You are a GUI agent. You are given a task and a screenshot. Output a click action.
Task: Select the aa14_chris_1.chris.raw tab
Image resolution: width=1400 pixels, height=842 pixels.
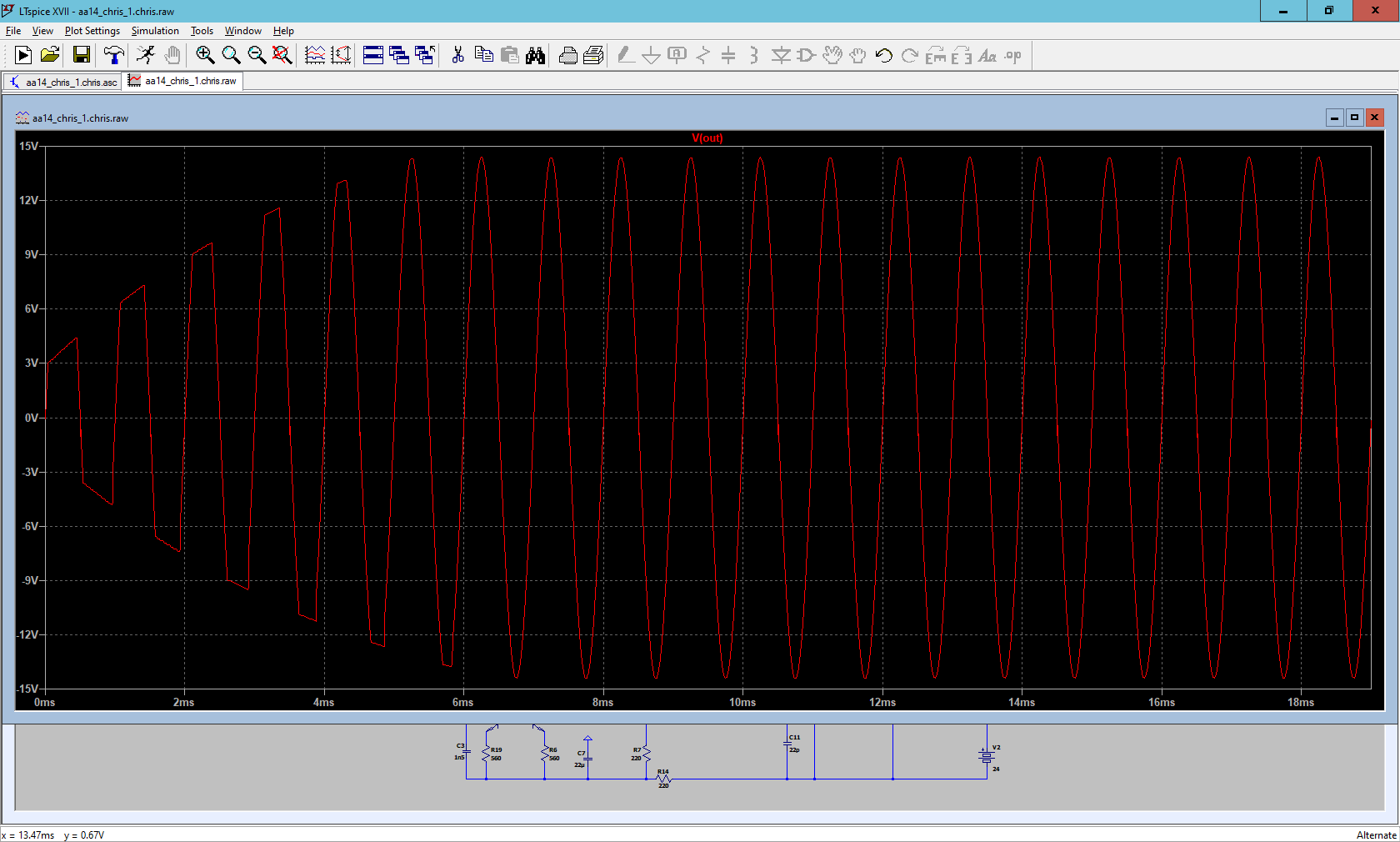pos(182,81)
